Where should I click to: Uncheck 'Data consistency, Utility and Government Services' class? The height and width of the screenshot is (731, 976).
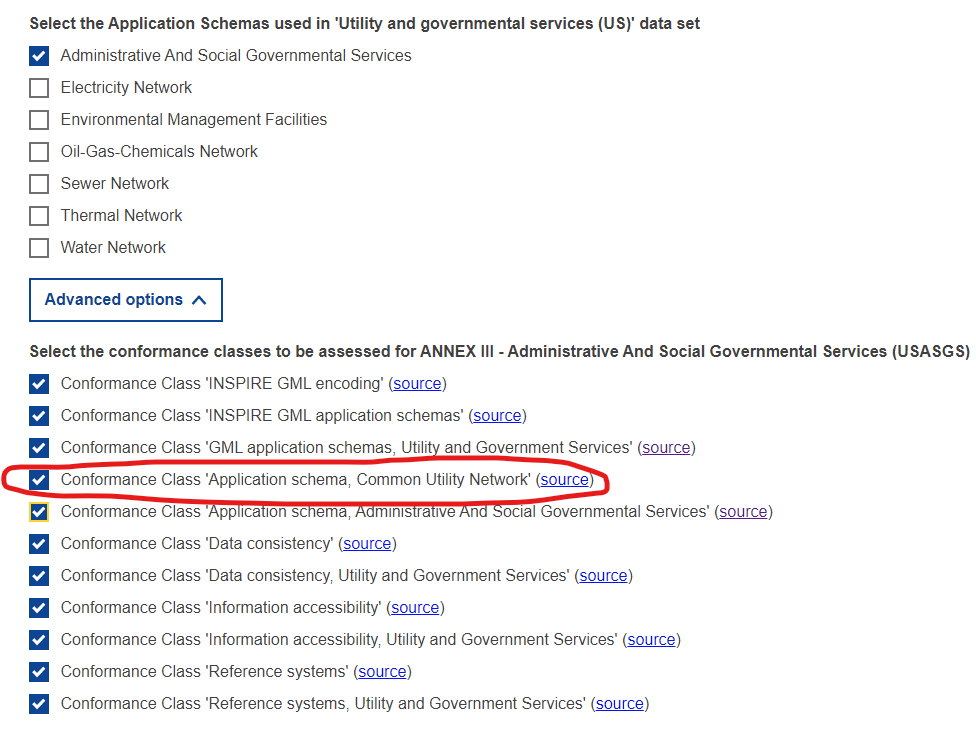[38, 576]
